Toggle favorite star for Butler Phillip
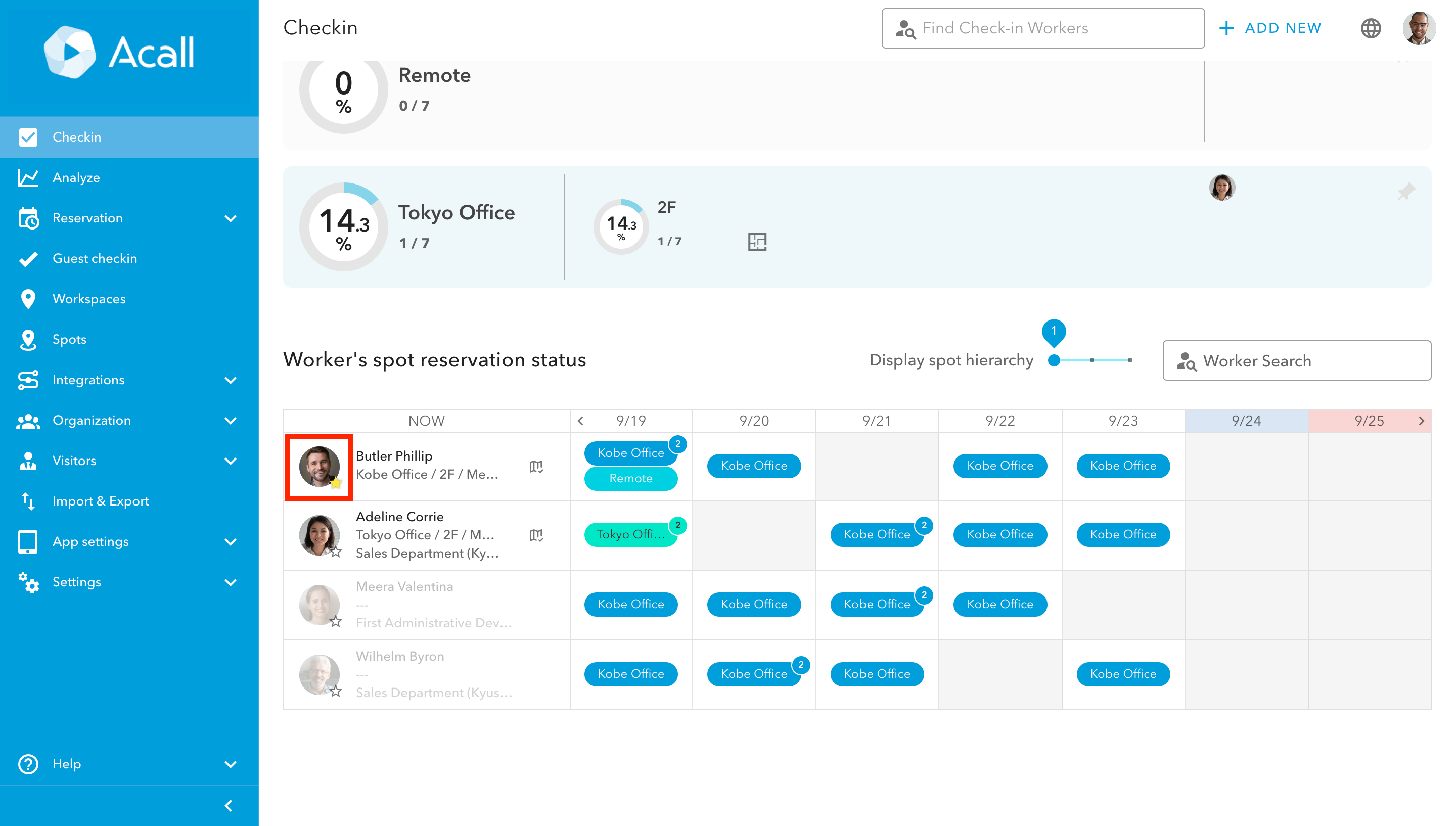 tap(336, 483)
